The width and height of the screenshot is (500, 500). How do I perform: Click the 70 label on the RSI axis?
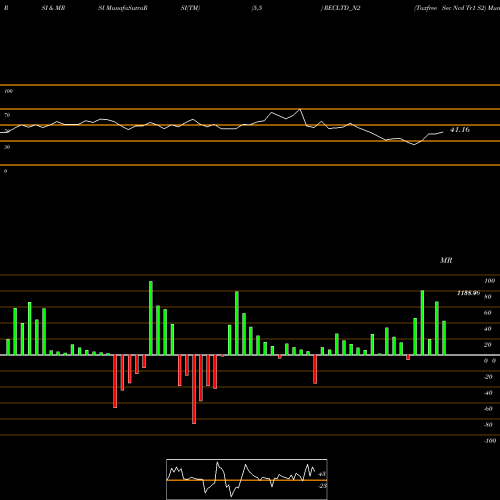(7, 115)
